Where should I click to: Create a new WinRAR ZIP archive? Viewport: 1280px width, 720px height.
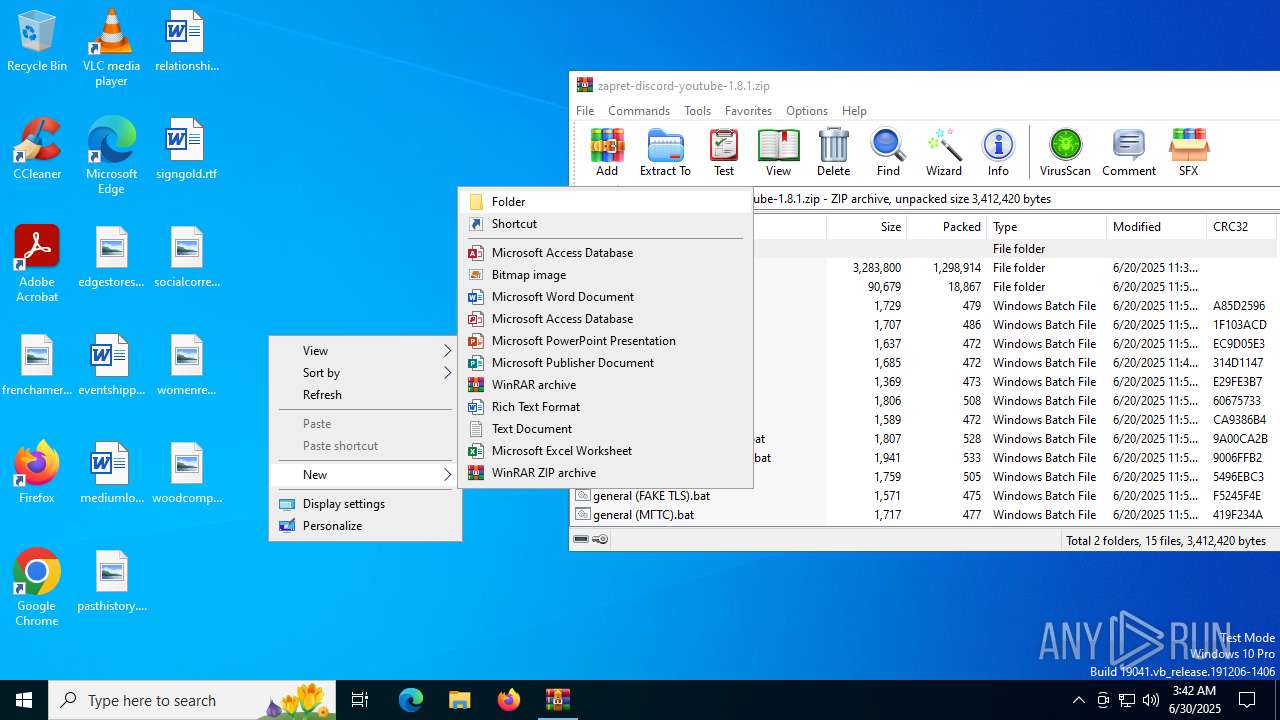(x=605, y=472)
